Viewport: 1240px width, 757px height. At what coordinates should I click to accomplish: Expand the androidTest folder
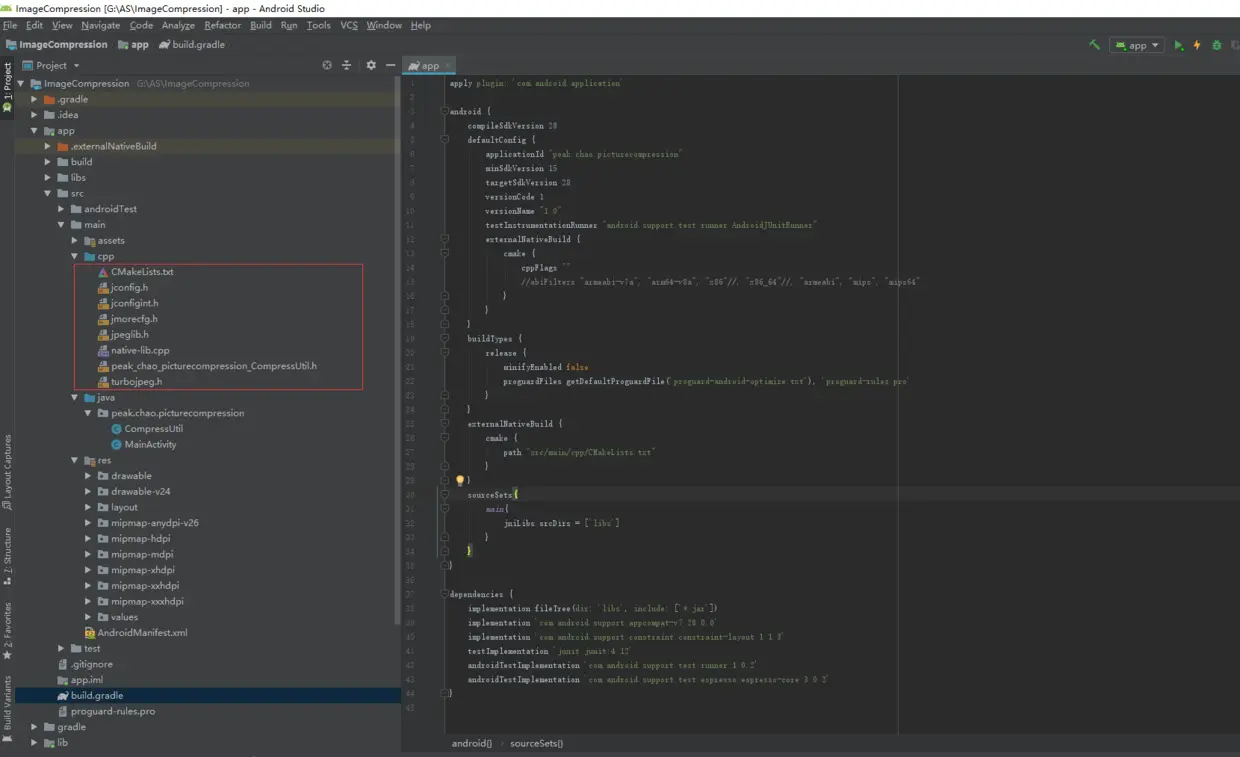pos(62,209)
